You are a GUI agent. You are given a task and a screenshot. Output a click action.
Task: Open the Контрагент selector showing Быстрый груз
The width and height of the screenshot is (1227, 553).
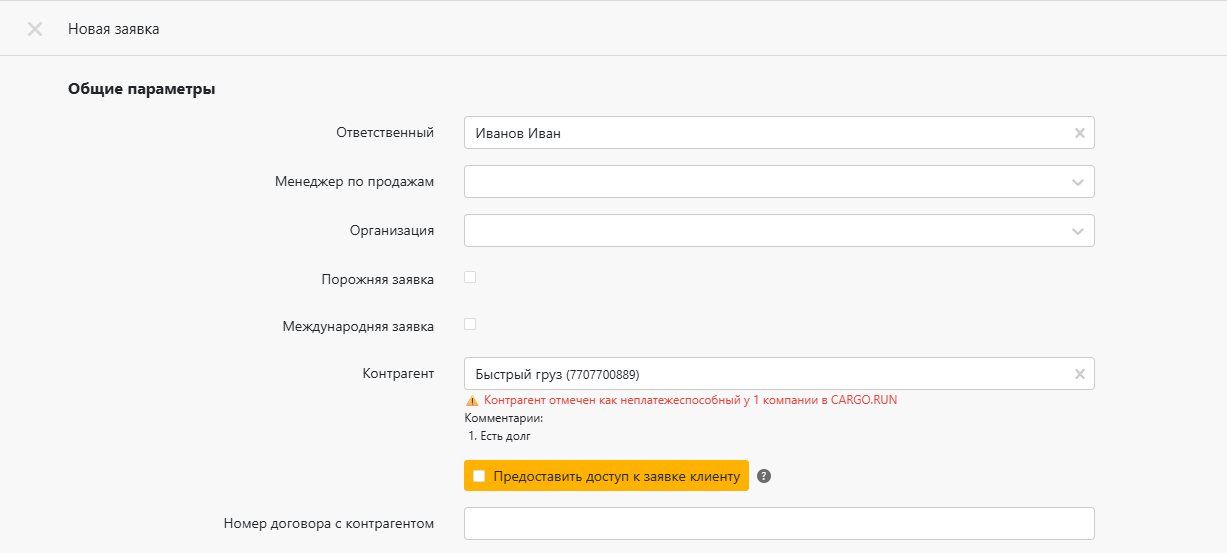pyautogui.click(x=760, y=374)
